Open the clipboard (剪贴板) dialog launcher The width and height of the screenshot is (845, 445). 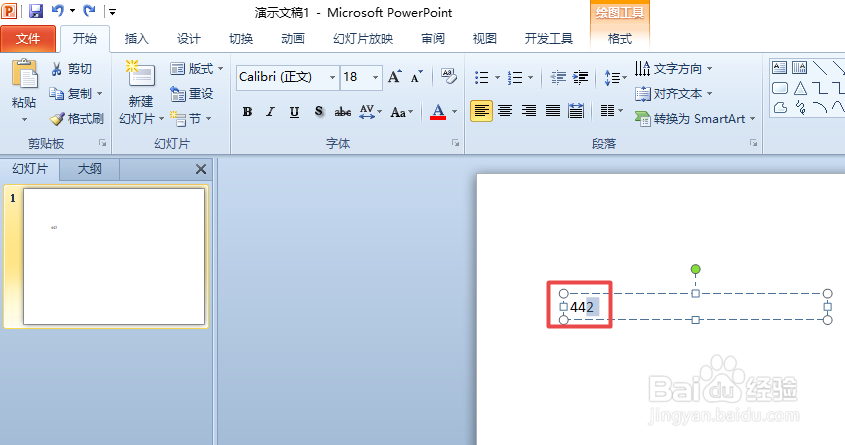[102, 143]
